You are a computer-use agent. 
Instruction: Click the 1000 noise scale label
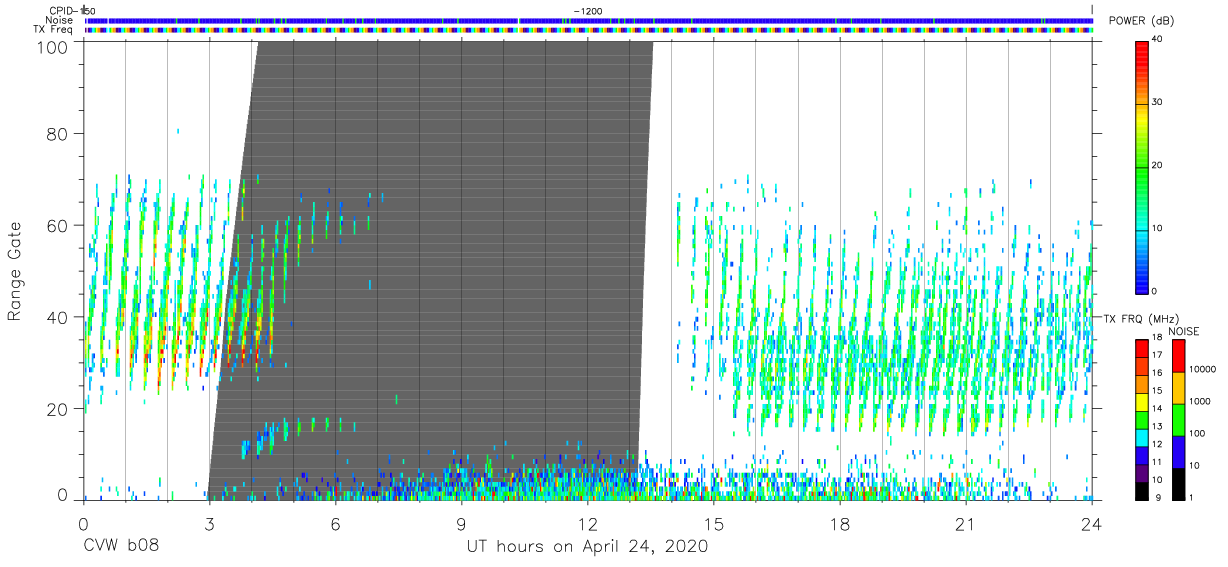click(x=1201, y=401)
